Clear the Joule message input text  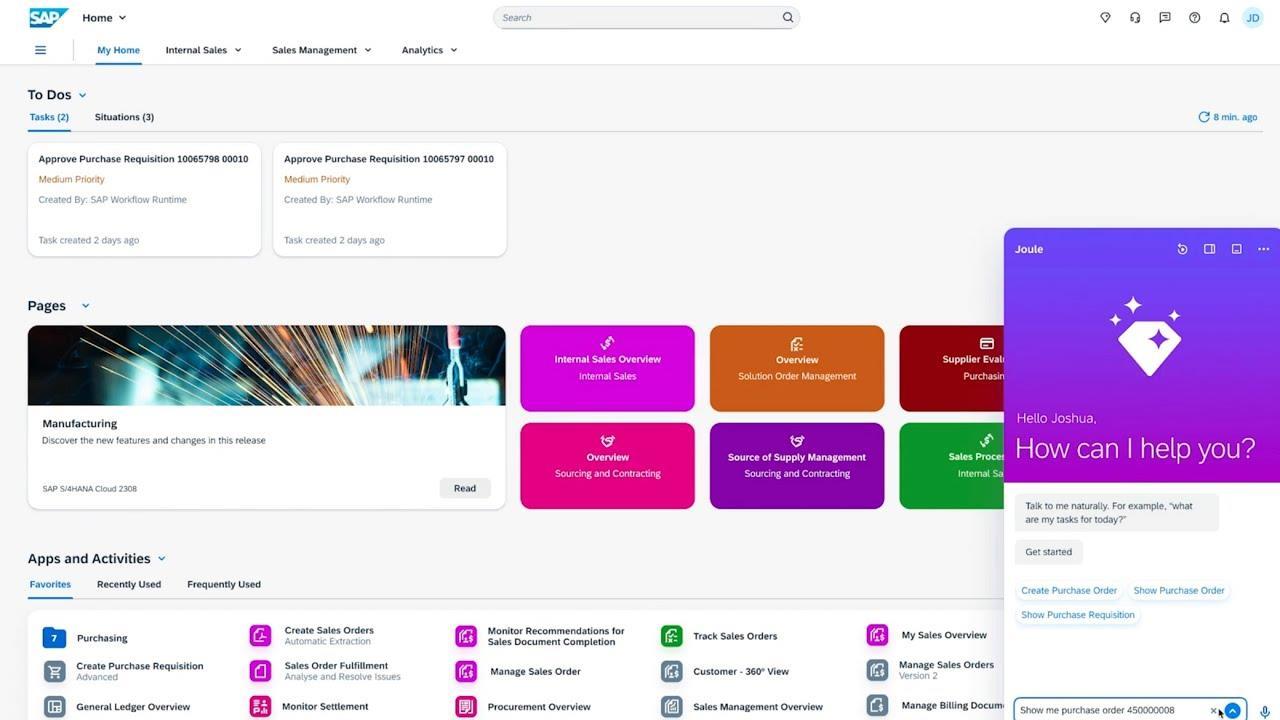(1214, 711)
